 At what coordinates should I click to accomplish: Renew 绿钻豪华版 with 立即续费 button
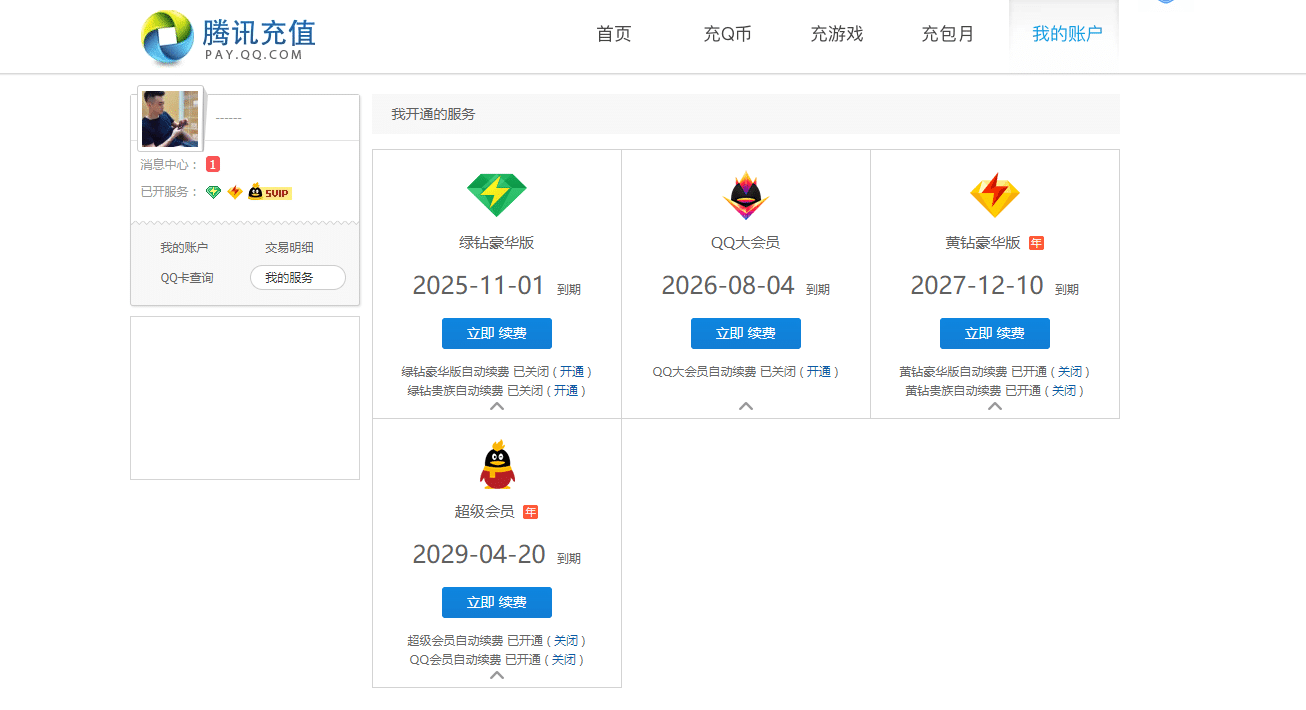click(x=497, y=333)
